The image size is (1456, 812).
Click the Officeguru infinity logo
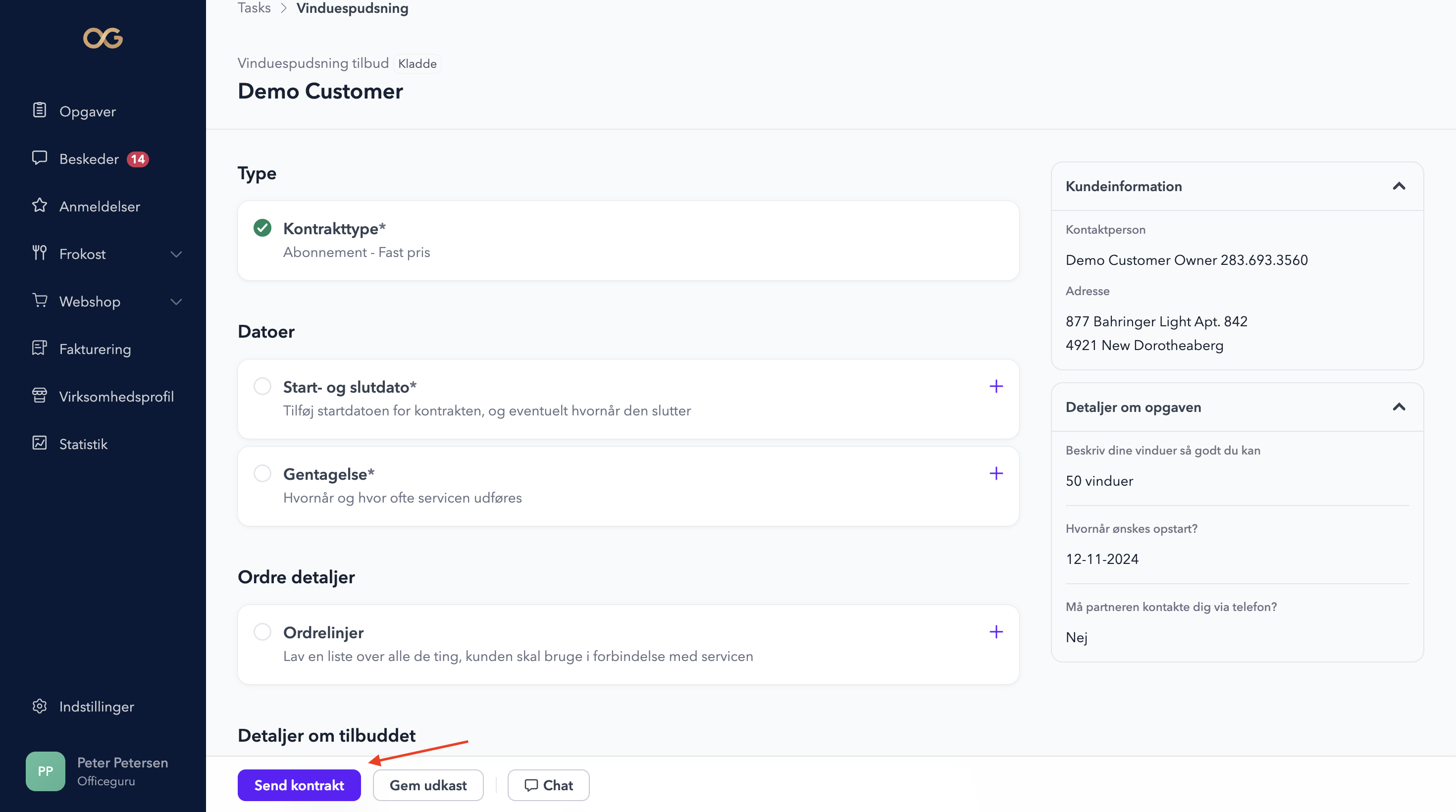click(103, 38)
